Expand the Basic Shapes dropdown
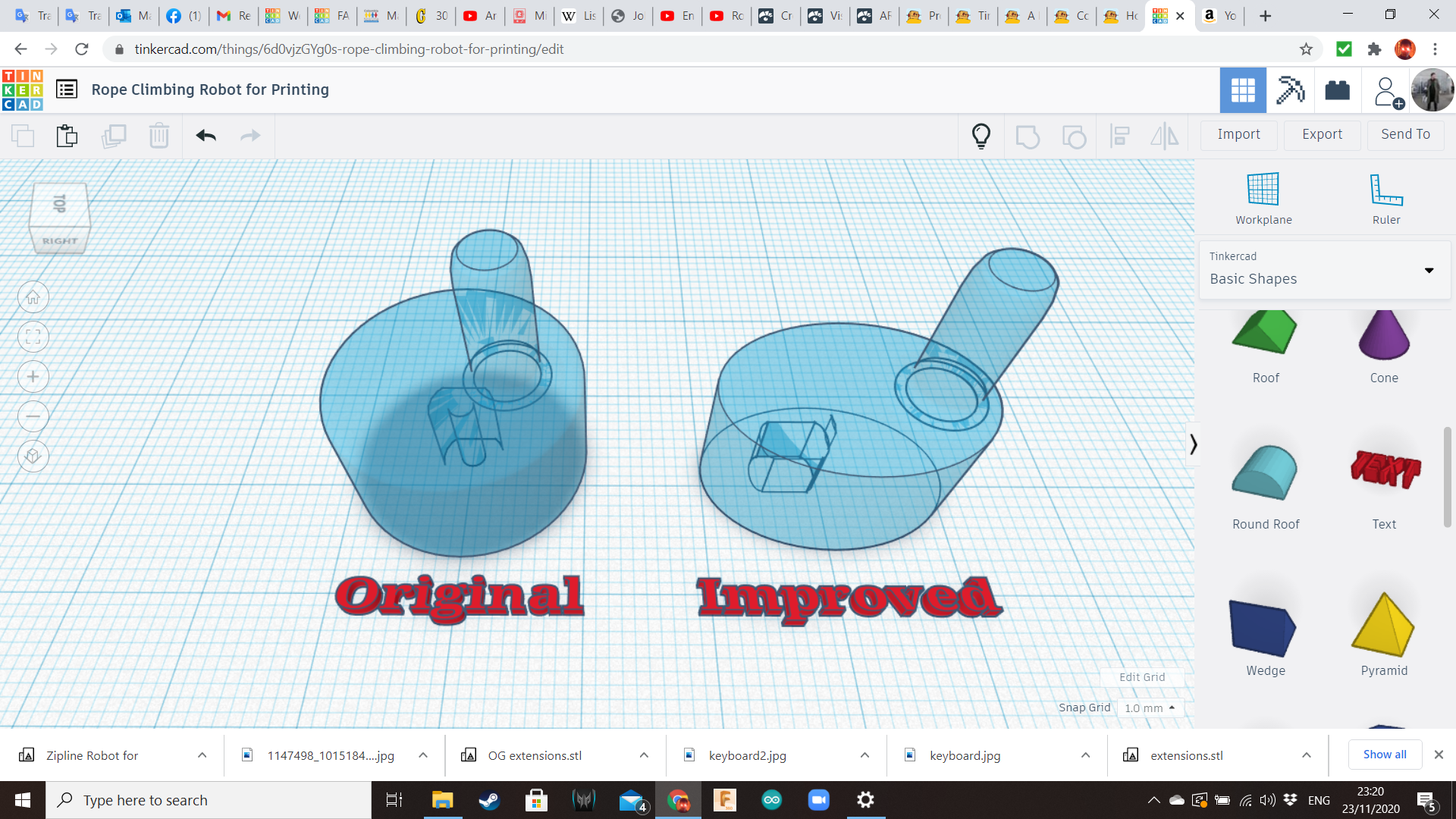Image resolution: width=1456 pixels, height=819 pixels. pyautogui.click(x=1429, y=270)
